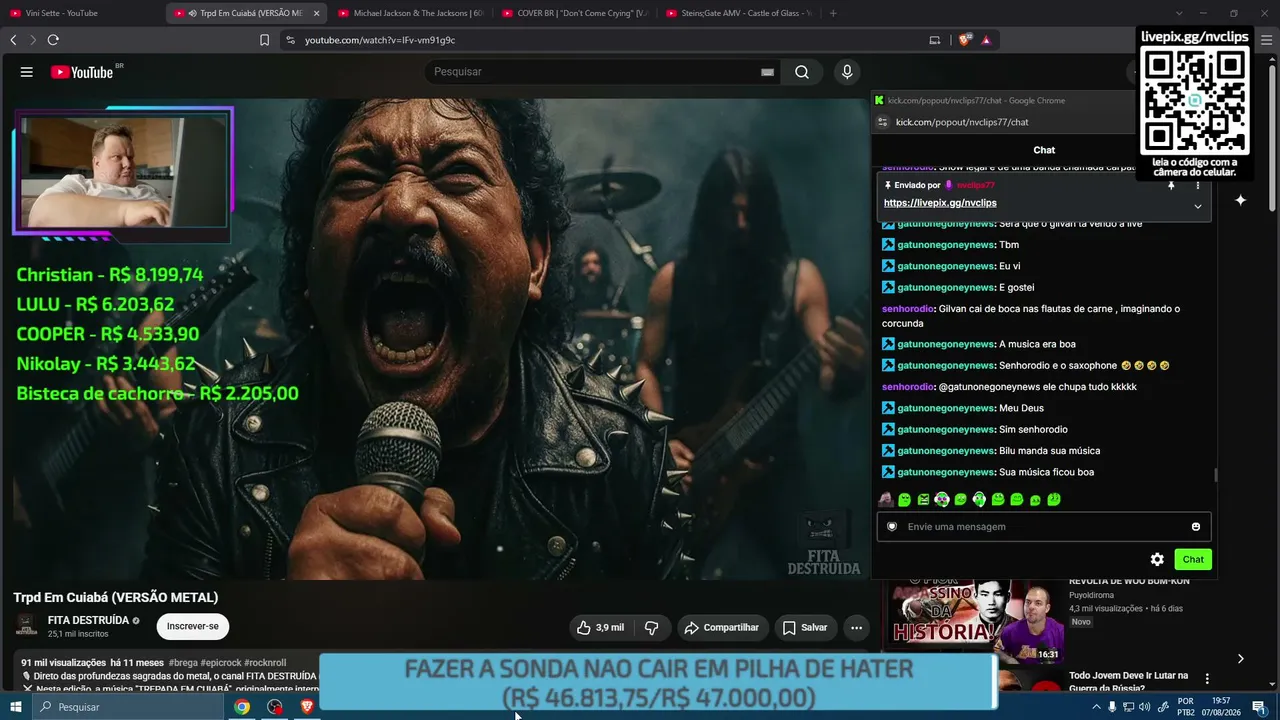1280x720 pixels.
Task: Open Kick chat settings gear
Action: [1157, 559]
